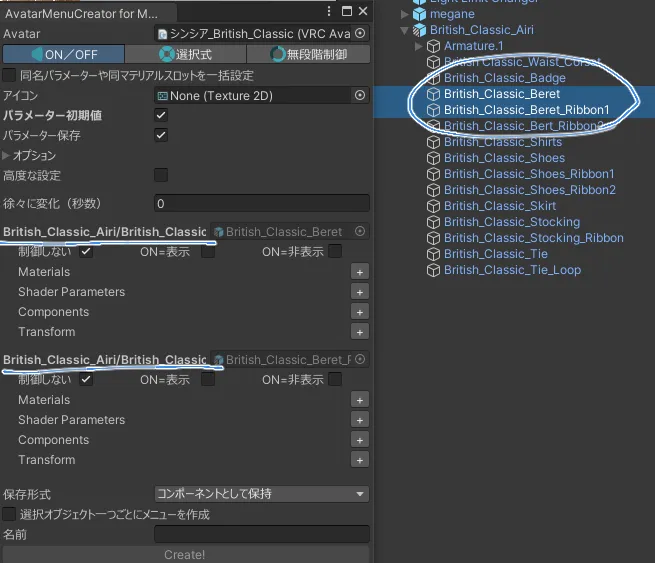Click the cube icon beside British_Classic_Tie

tap(434, 254)
